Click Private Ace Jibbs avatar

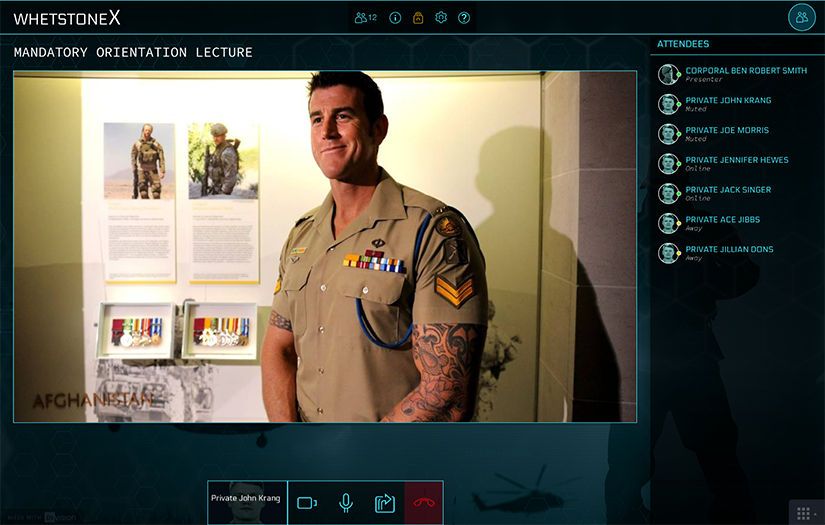click(x=668, y=224)
